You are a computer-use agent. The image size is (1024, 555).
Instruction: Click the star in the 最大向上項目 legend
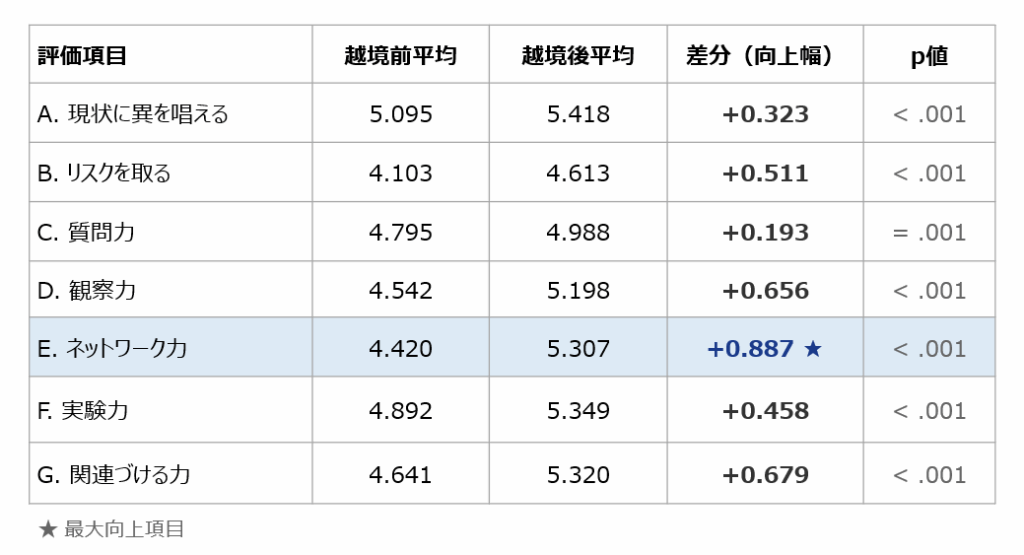(x=47, y=529)
